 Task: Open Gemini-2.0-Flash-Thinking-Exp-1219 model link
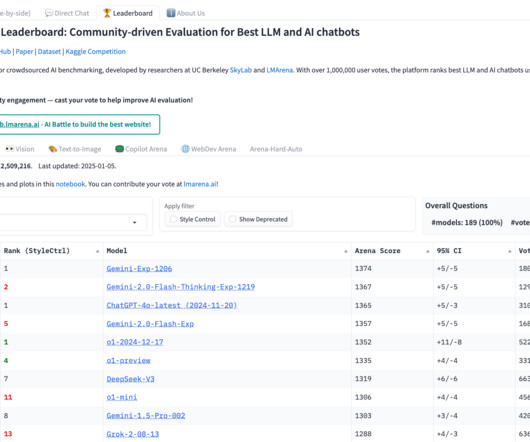point(181,287)
